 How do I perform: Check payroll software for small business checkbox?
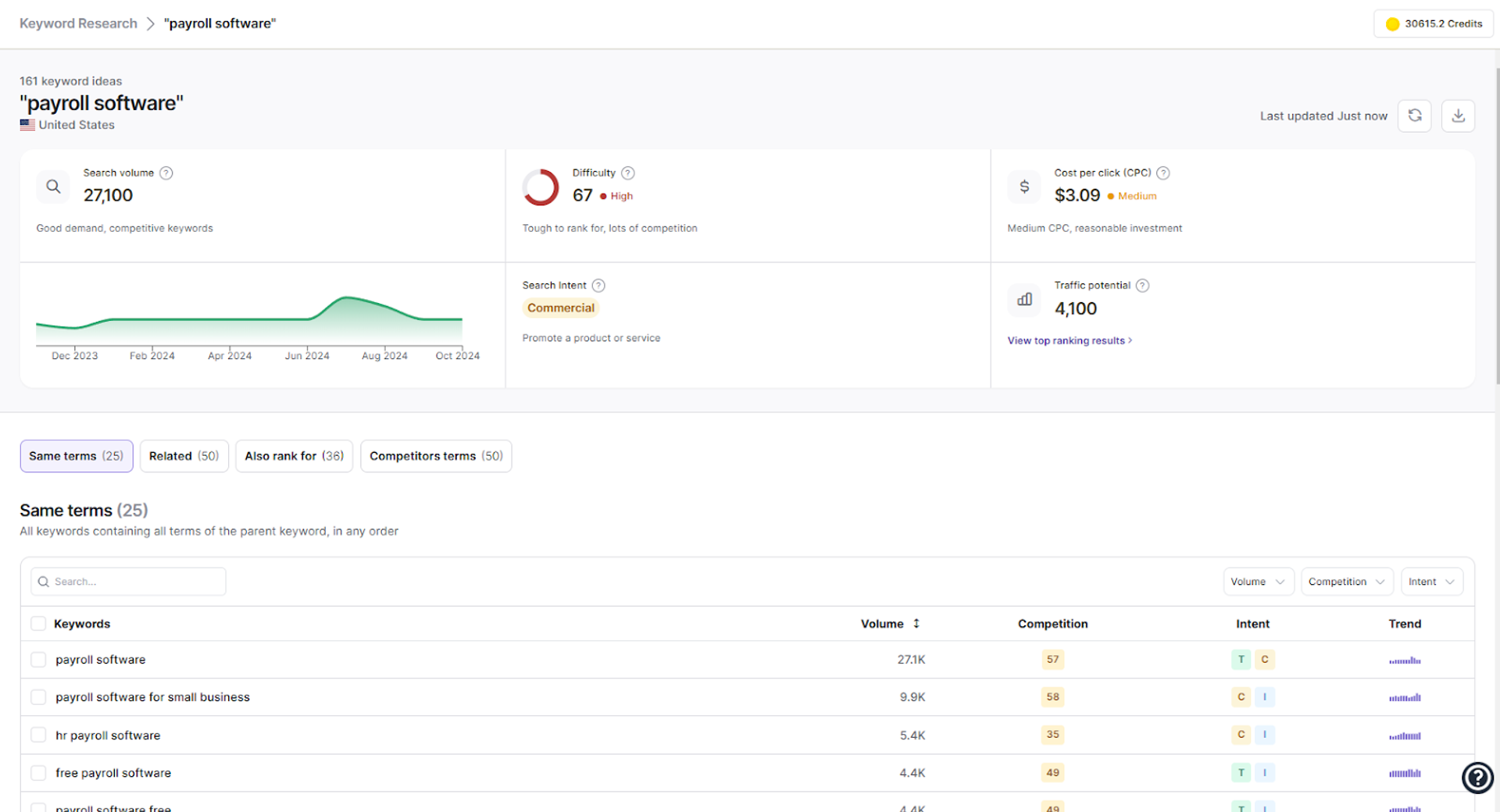coord(37,697)
